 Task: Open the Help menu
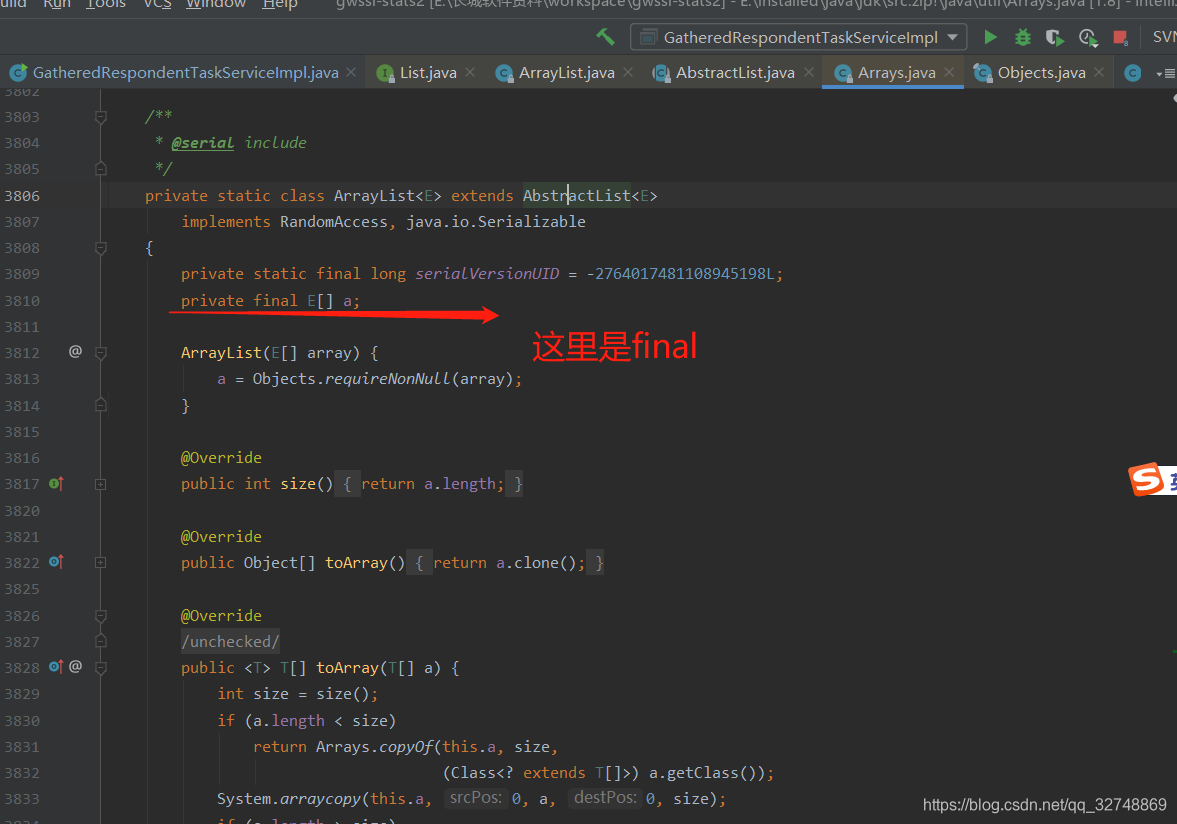[x=280, y=4]
